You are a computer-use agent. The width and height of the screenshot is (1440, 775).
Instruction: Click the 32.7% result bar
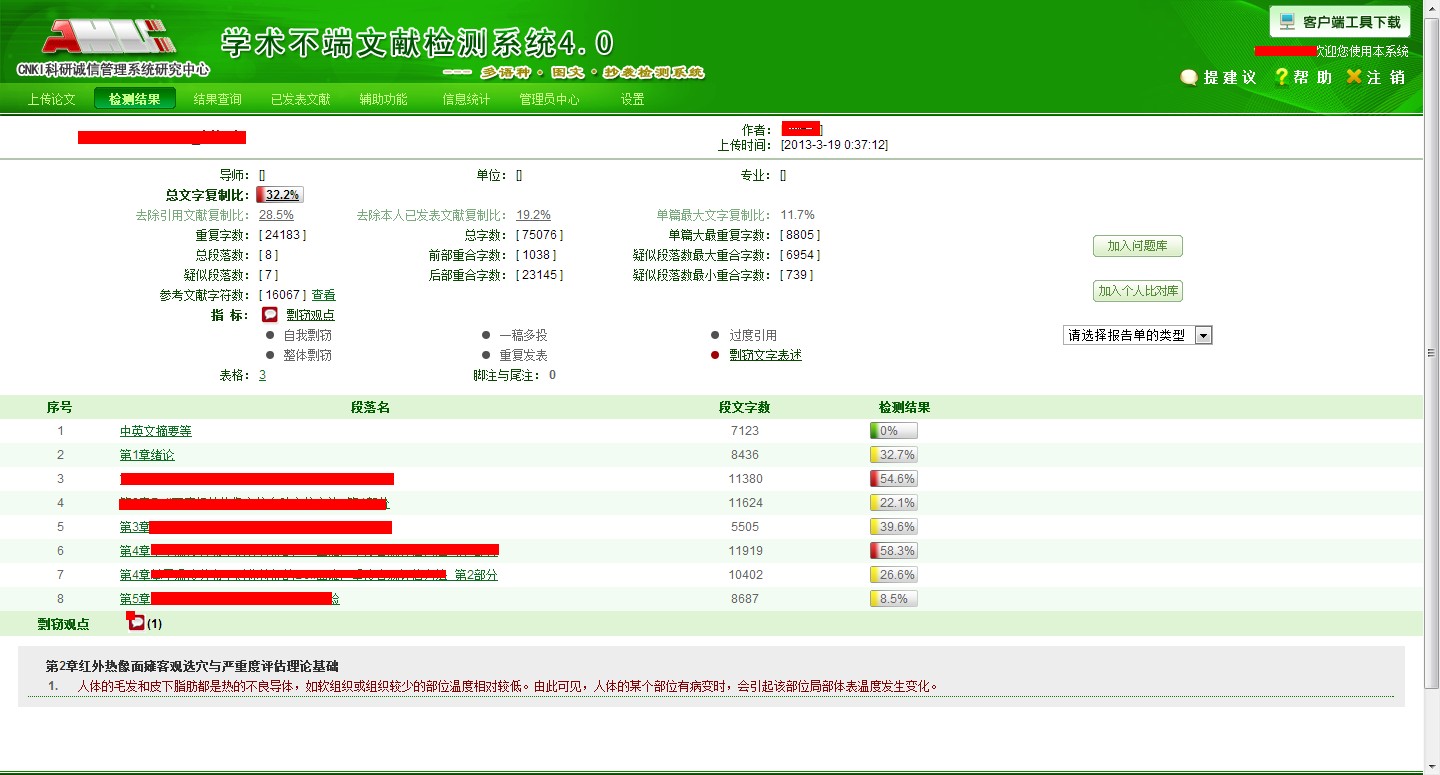(x=894, y=455)
